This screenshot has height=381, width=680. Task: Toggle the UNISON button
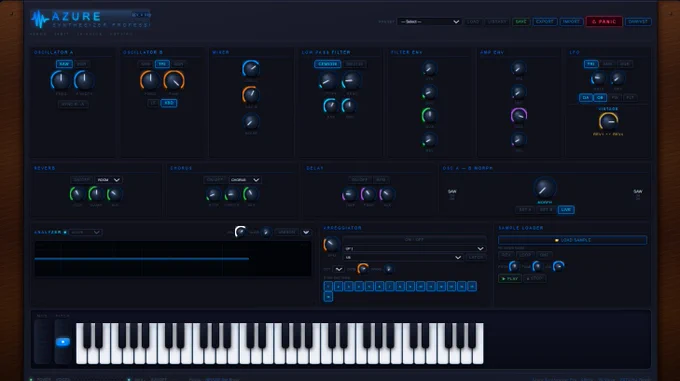(x=286, y=232)
